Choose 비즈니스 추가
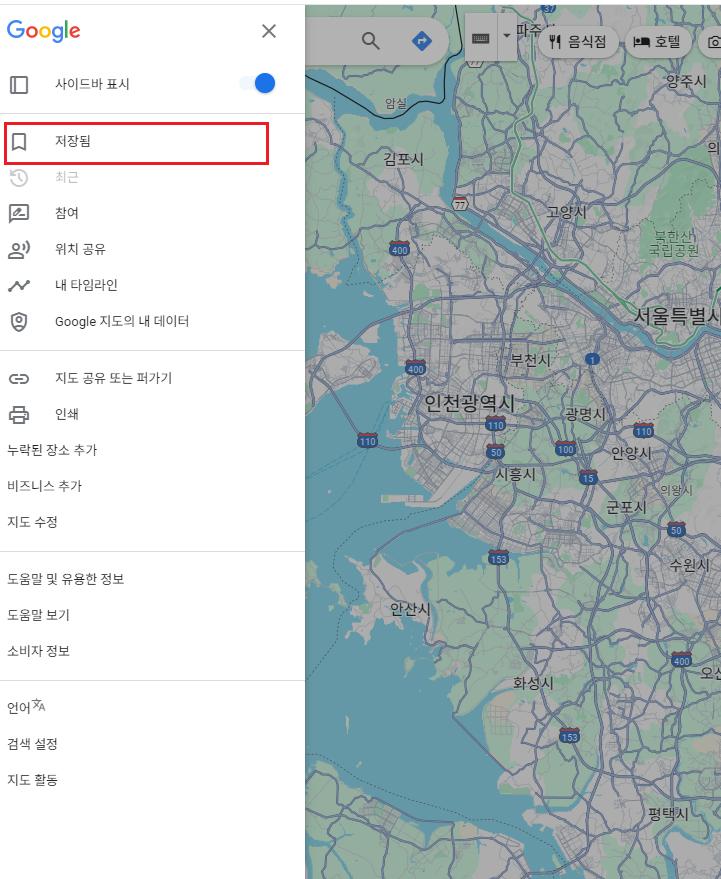 [x=44, y=486]
